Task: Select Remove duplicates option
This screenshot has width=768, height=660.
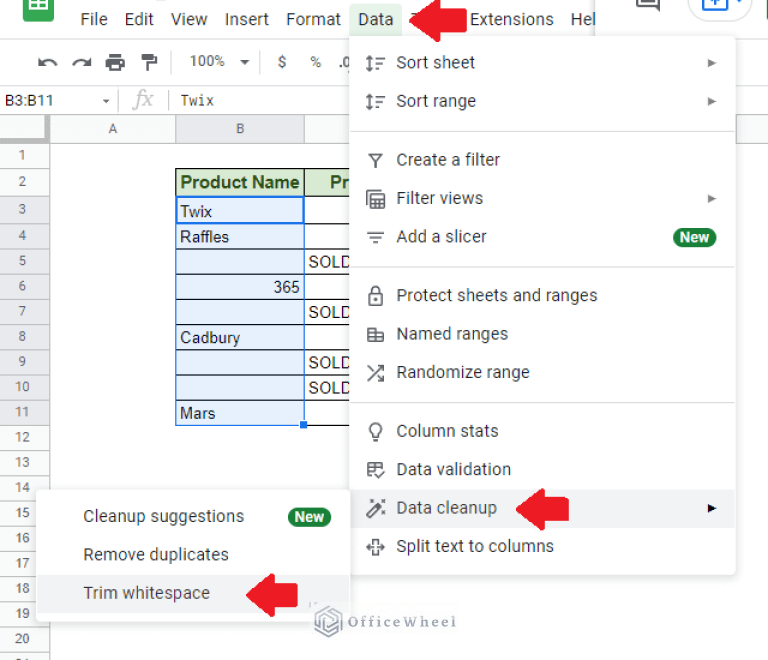Action: point(155,554)
